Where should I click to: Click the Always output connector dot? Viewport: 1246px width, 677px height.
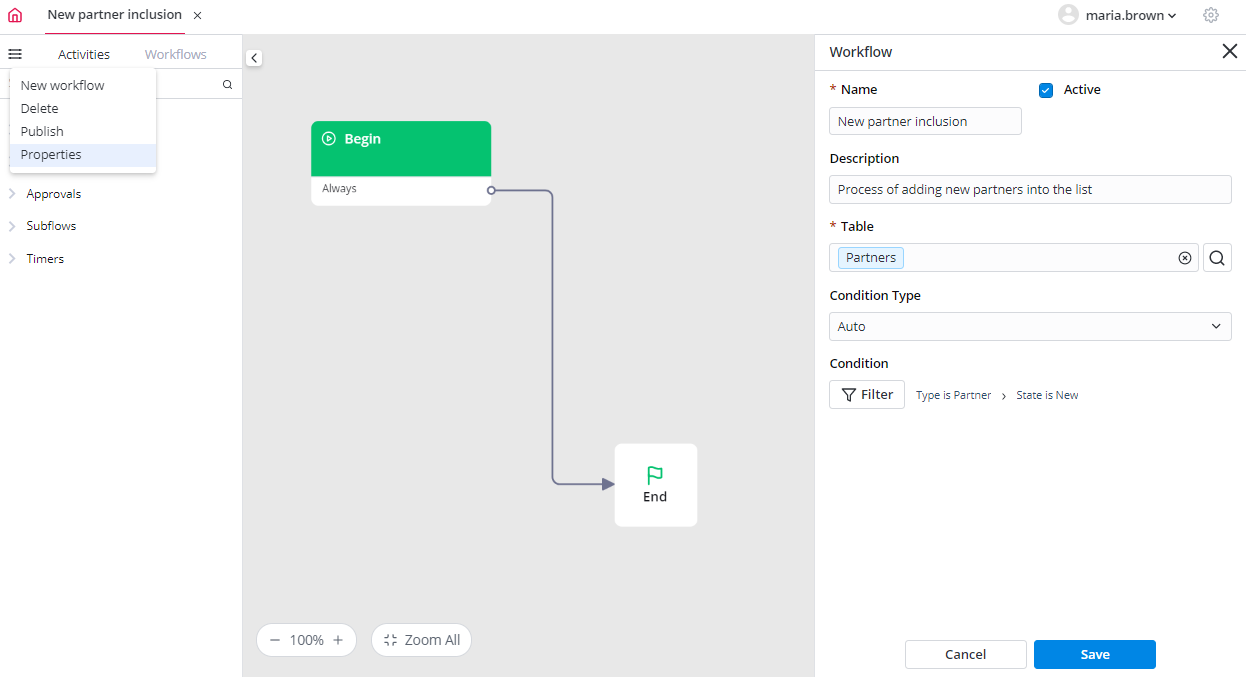[x=491, y=189]
